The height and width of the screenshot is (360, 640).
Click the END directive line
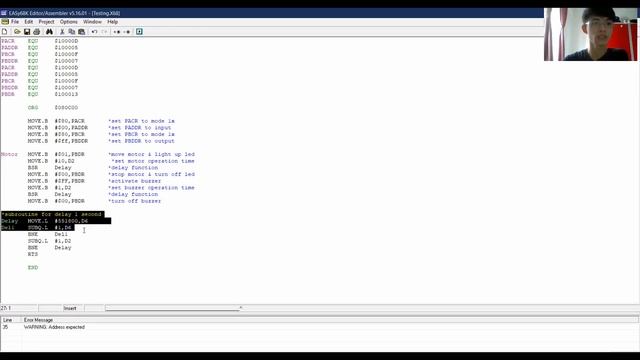coord(33,268)
